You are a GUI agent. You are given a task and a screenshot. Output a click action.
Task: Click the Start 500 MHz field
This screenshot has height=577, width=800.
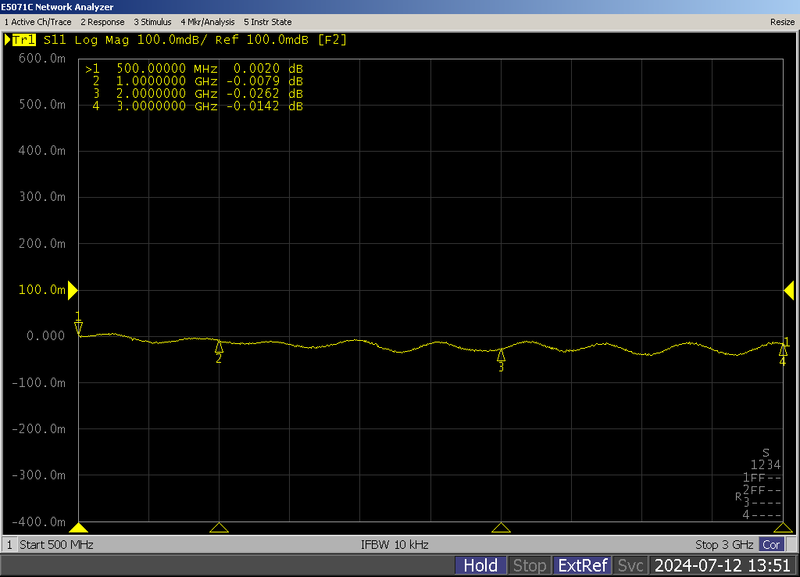[59, 545]
